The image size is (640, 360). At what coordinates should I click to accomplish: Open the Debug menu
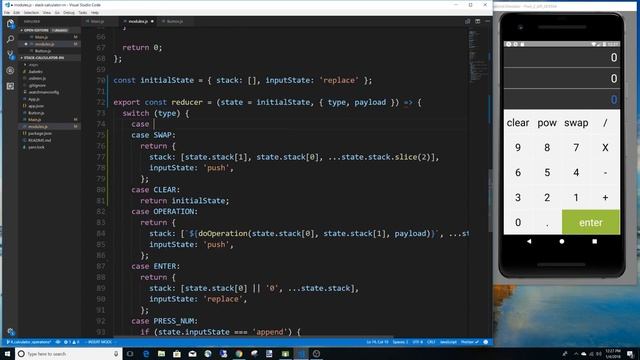69,13
